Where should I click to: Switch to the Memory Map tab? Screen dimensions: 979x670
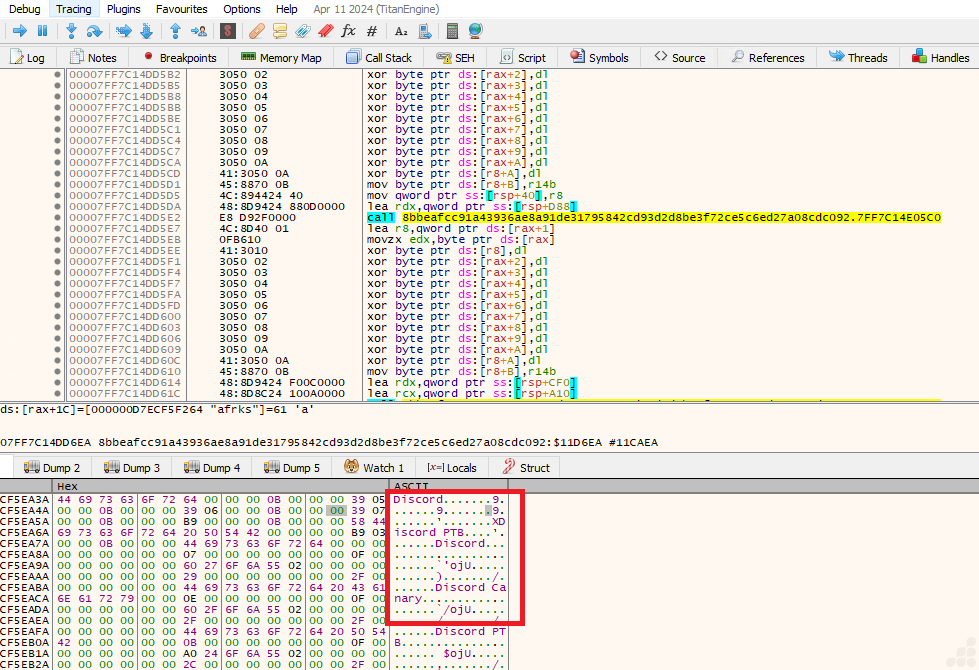[281, 58]
